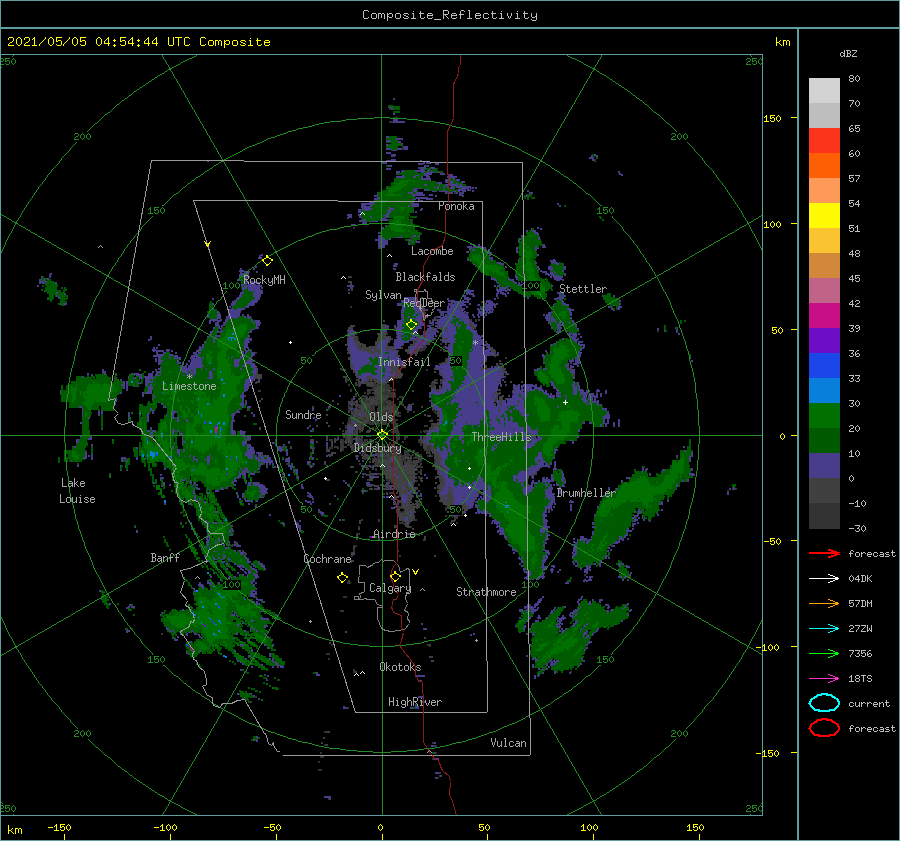
Task: Click the green 7356 arrow in legend
Action: 824,653
